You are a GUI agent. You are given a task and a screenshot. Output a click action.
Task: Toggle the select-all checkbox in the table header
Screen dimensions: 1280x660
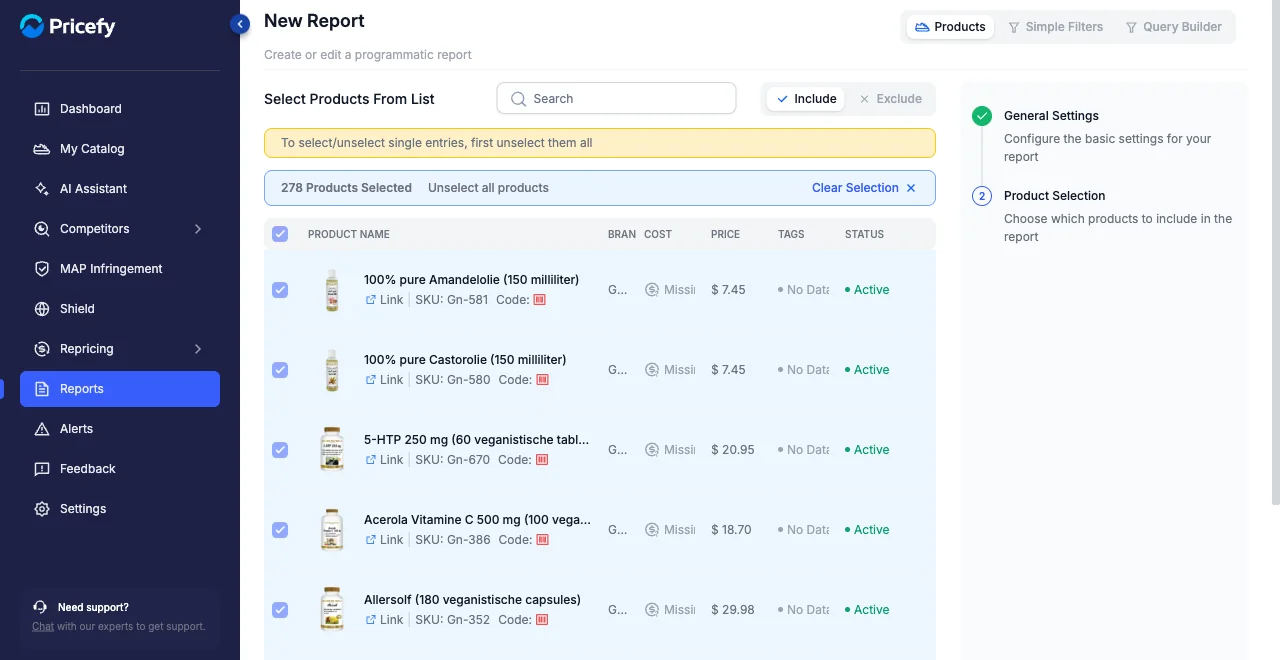point(280,234)
